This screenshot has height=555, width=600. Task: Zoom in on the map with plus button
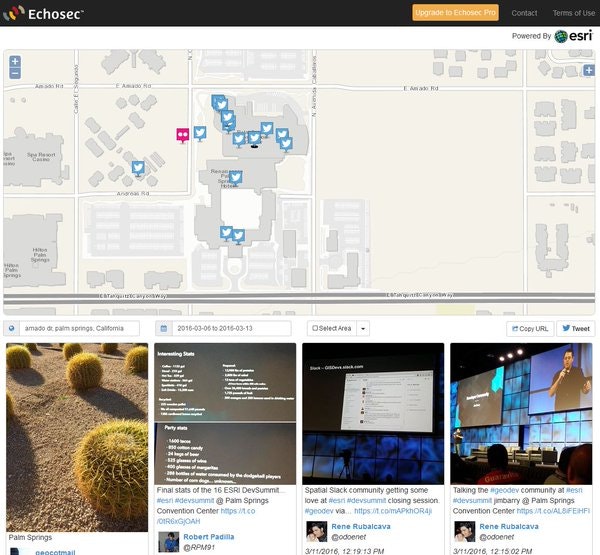click(15, 61)
